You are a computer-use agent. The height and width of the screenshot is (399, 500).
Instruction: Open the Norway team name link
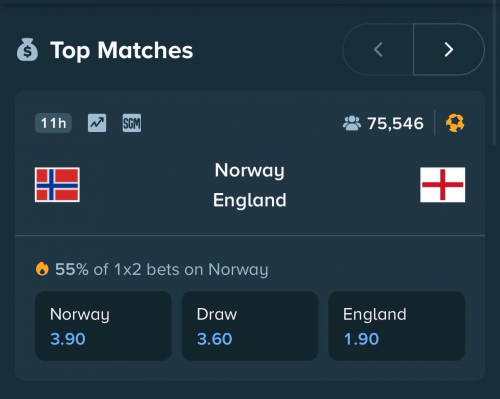pyautogui.click(x=250, y=171)
